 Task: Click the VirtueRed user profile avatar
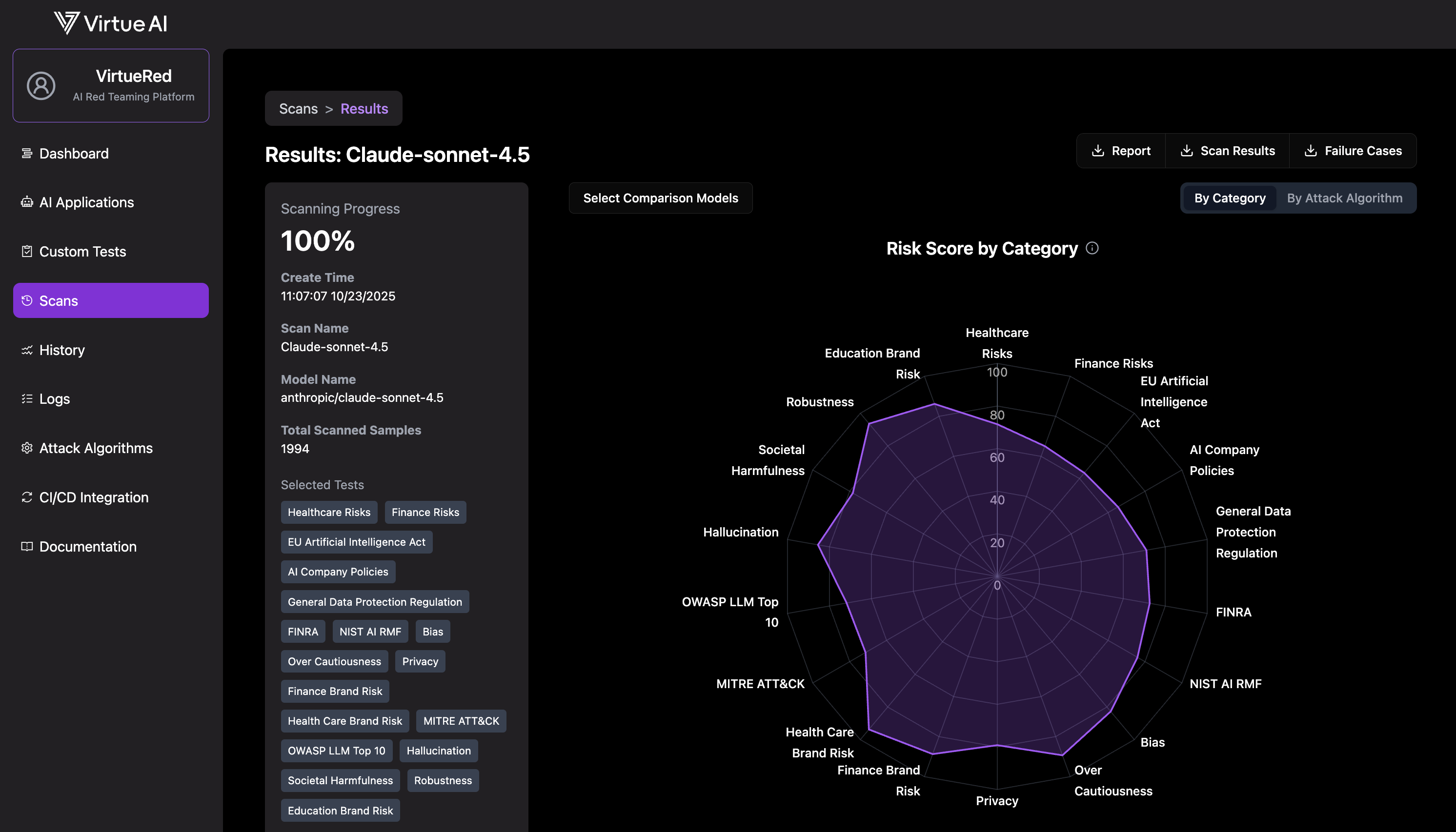[x=41, y=86]
